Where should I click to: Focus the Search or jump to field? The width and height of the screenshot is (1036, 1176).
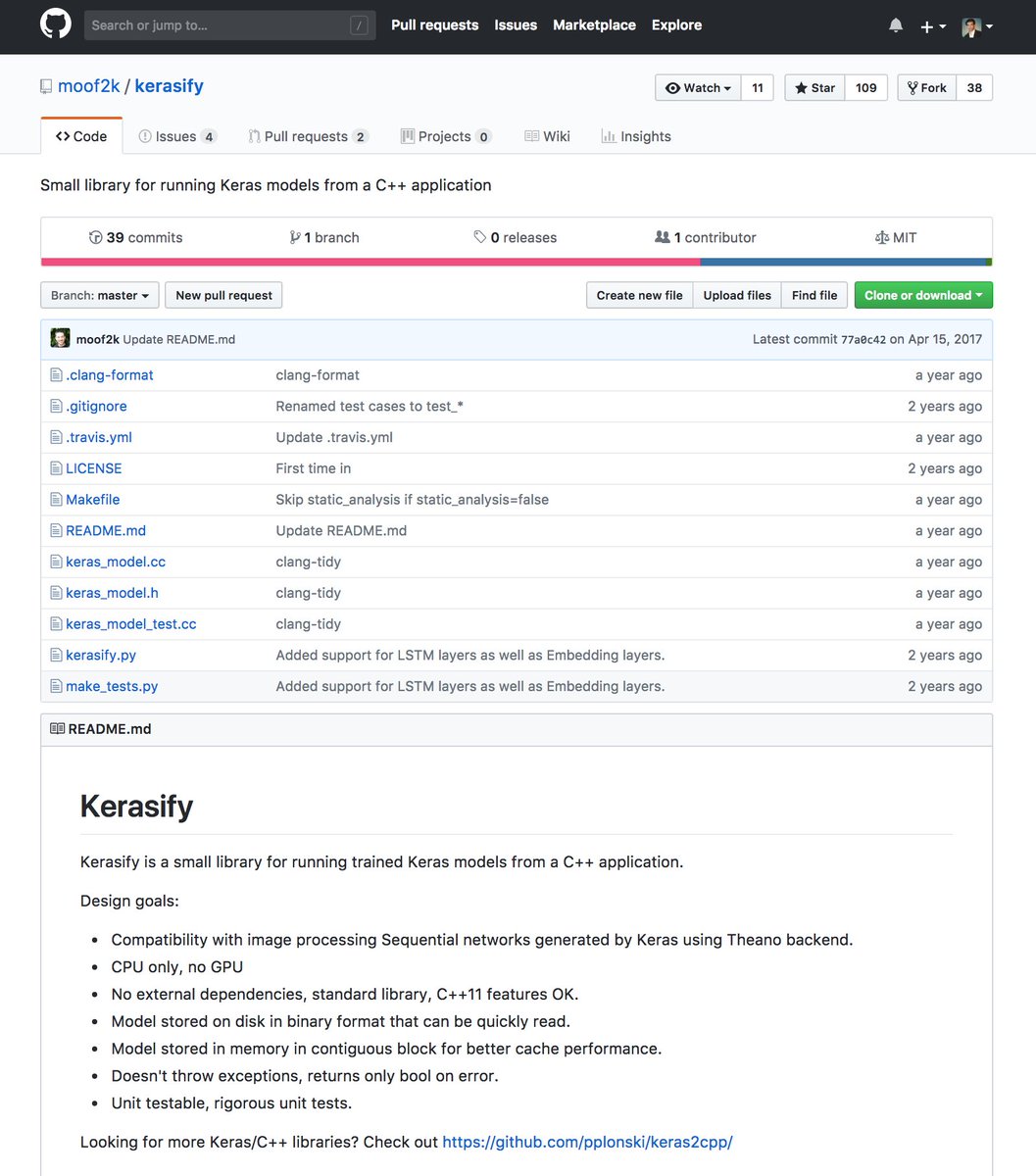pos(230,25)
